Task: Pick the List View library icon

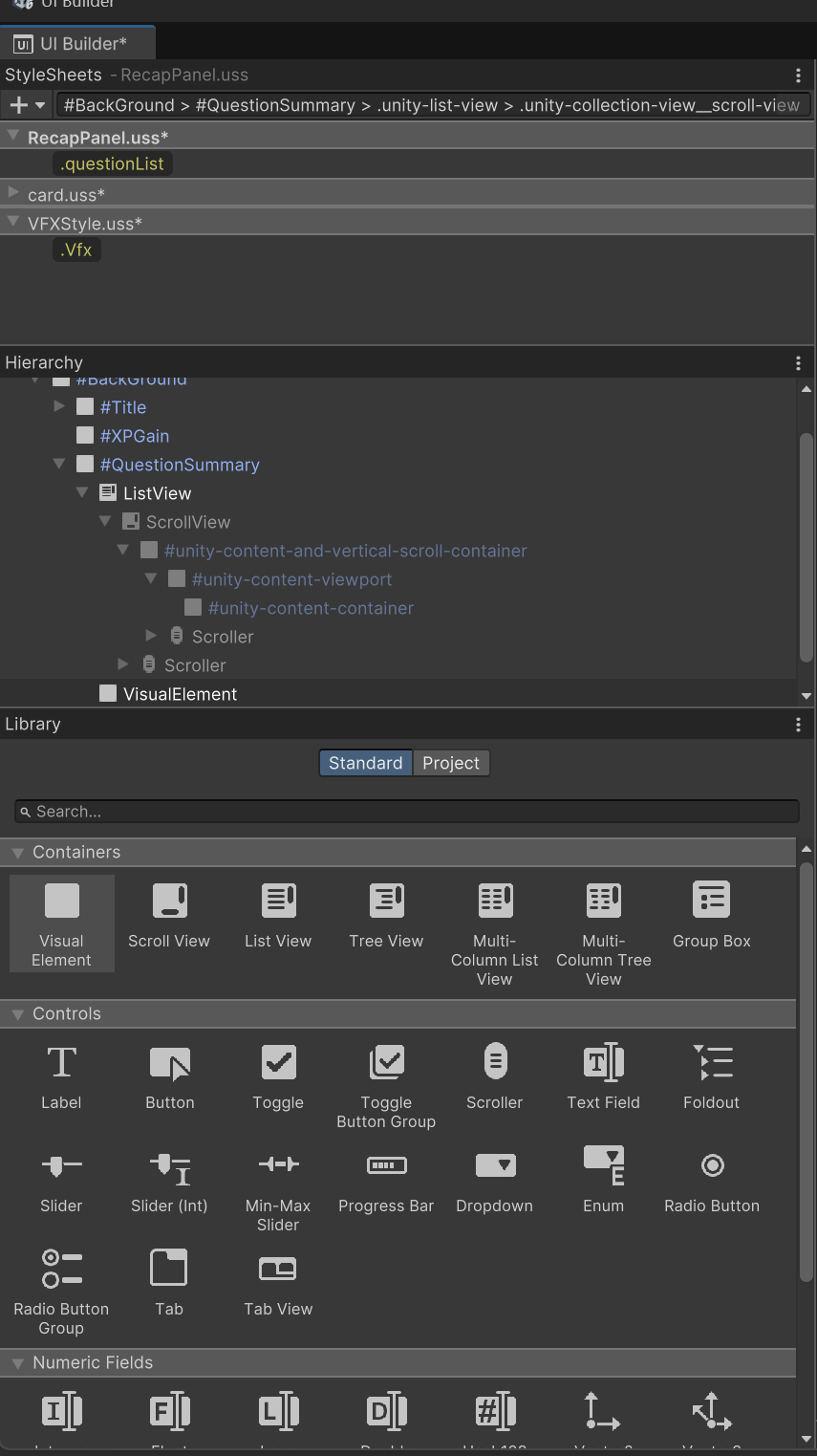Action: [x=278, y=901]
